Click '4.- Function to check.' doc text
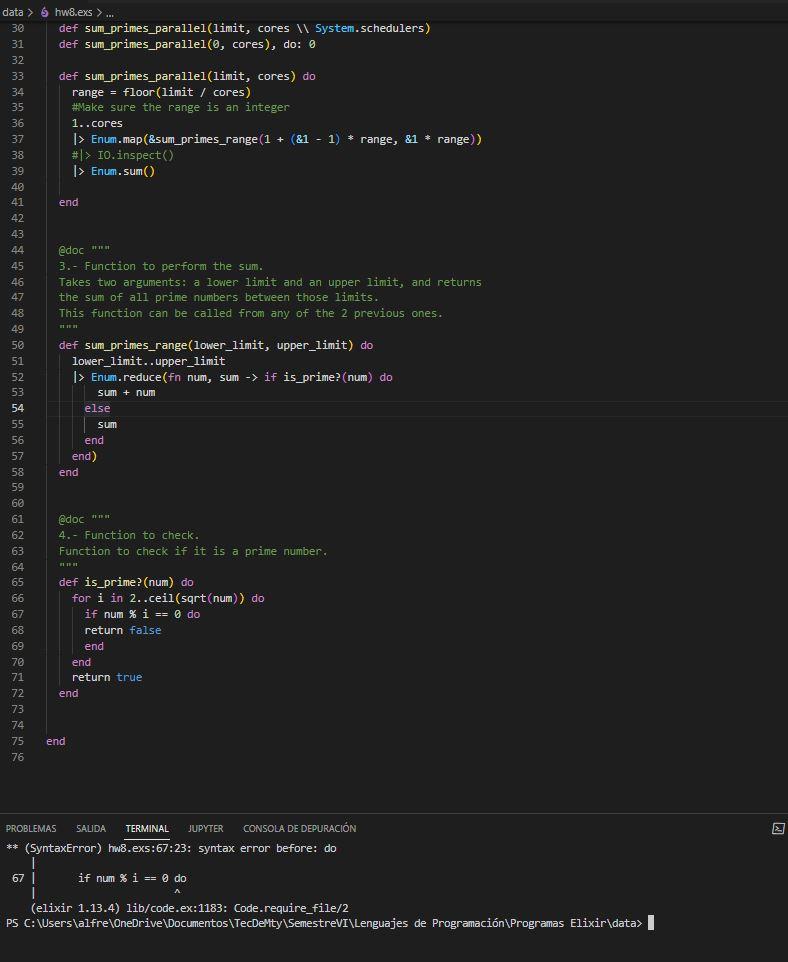Image resolution: width=788 pixels, height=962 pixels. click(129, 536)
